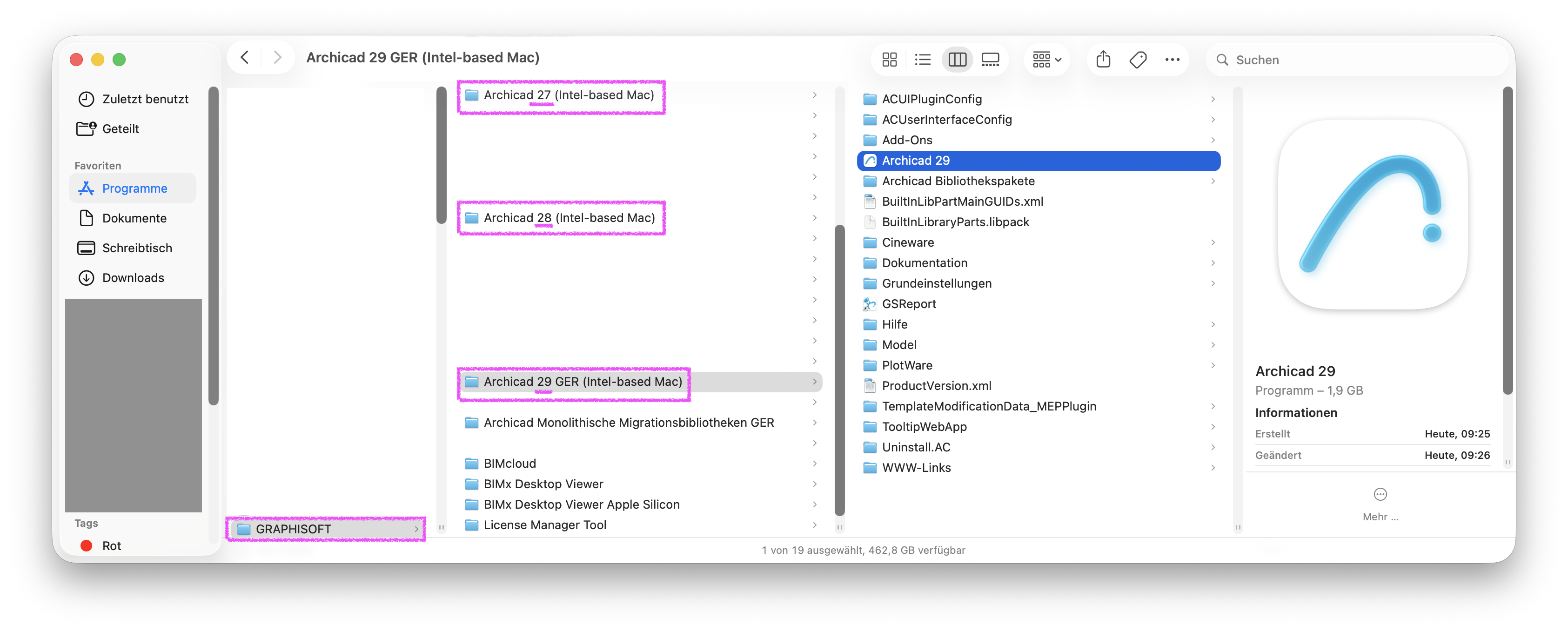Click the preview pane scrollbar
1568x632 pixels.
click(x=1507, y=241)
